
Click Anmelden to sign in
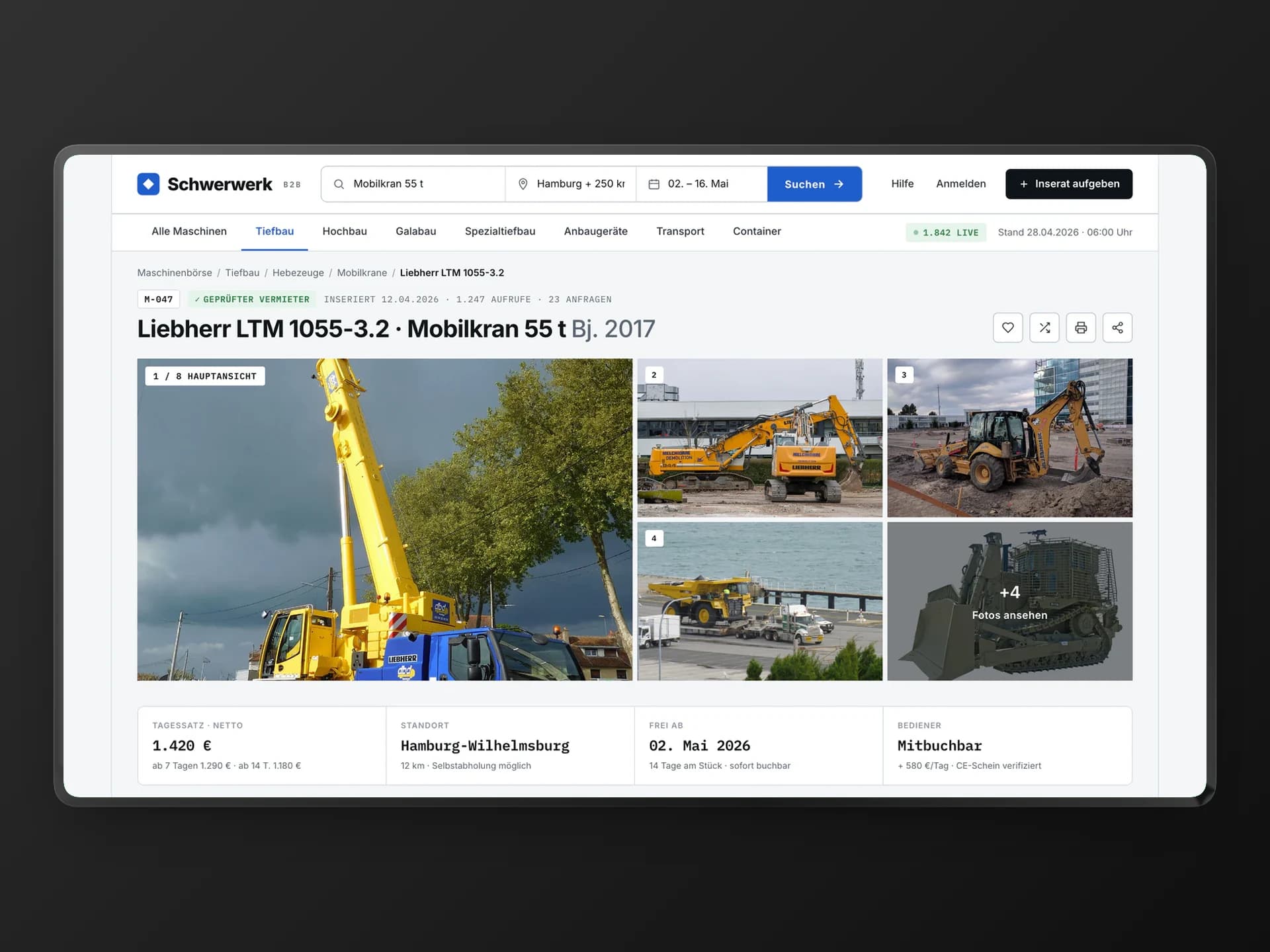coord(960,184)
